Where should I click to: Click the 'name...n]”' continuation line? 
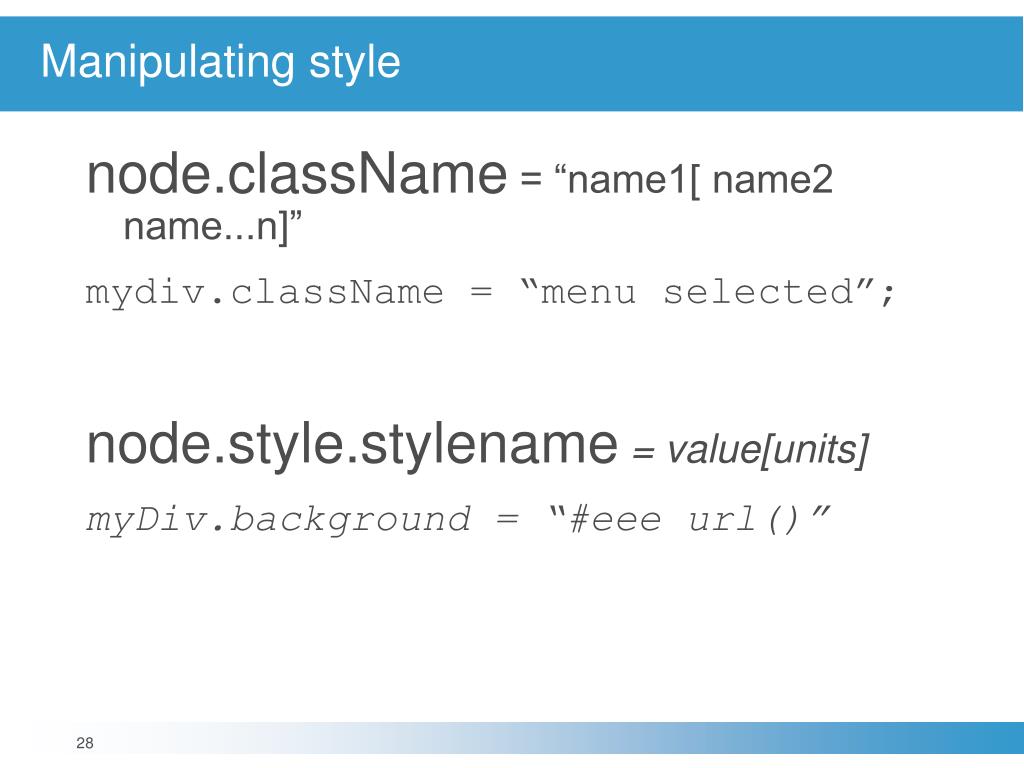[x=213, y=226]
